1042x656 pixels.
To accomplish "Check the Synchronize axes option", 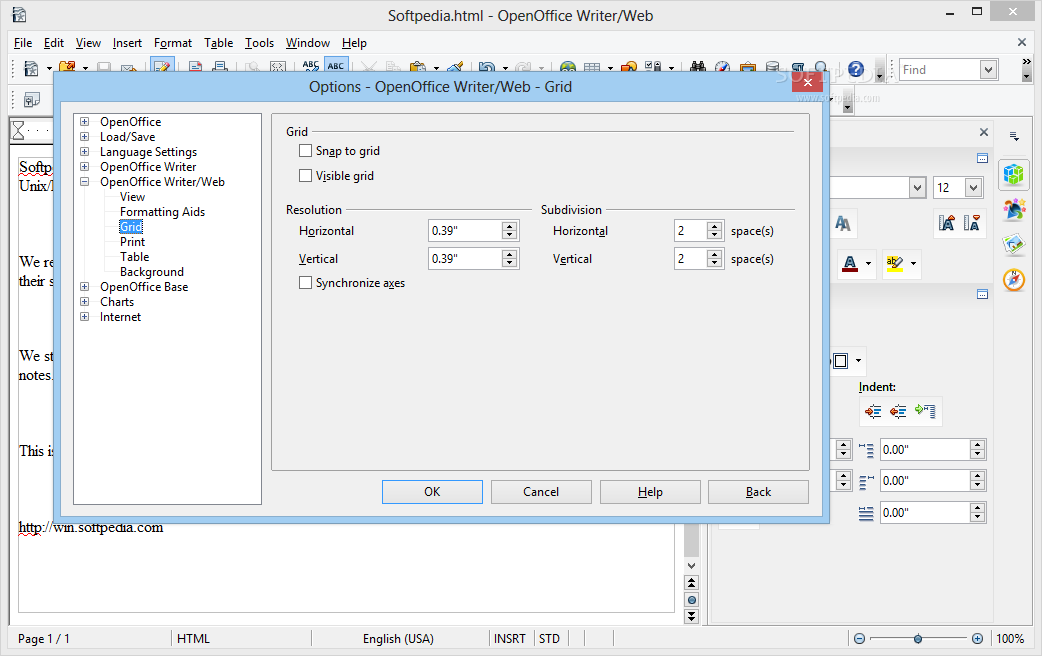I will [306, 282].
